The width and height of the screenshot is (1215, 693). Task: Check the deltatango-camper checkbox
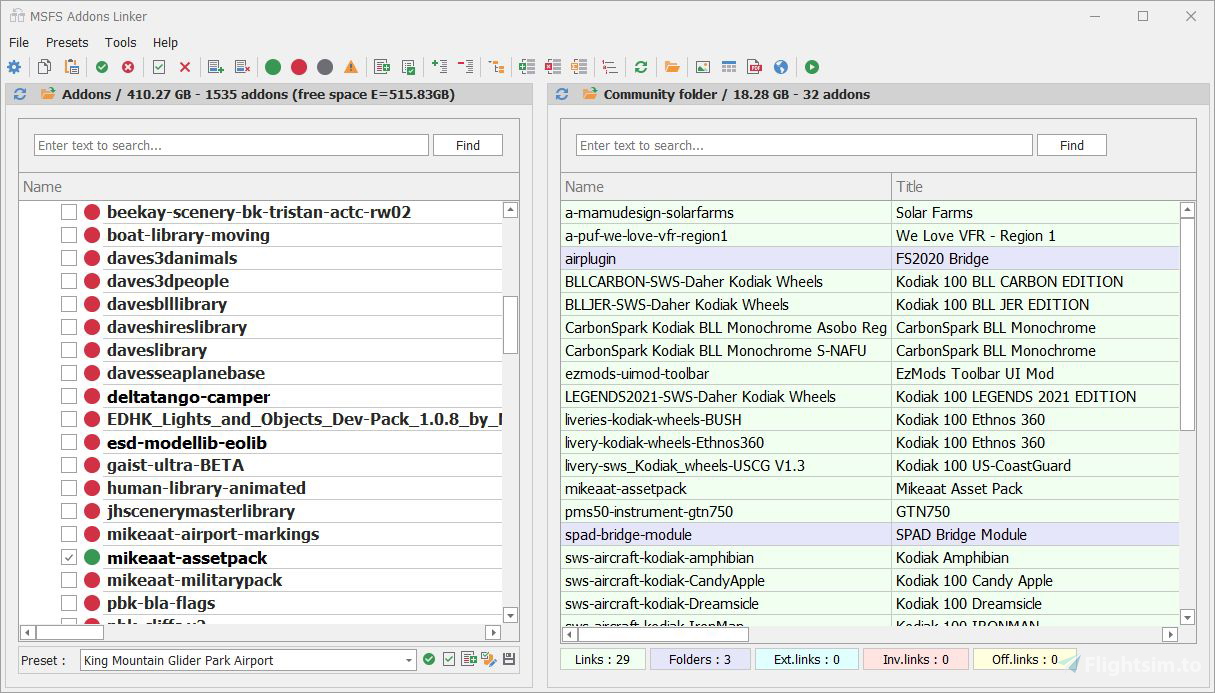[69, 396]
